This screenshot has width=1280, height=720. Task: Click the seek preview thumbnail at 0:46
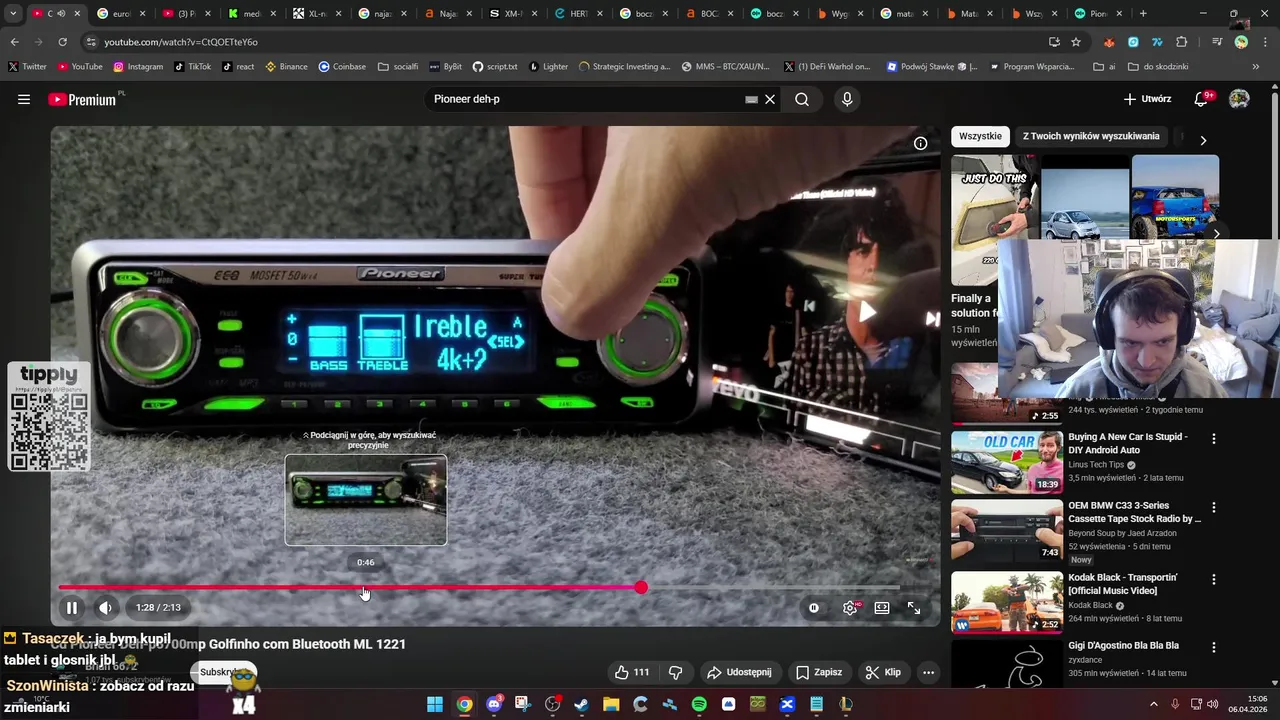coord(366,500)
